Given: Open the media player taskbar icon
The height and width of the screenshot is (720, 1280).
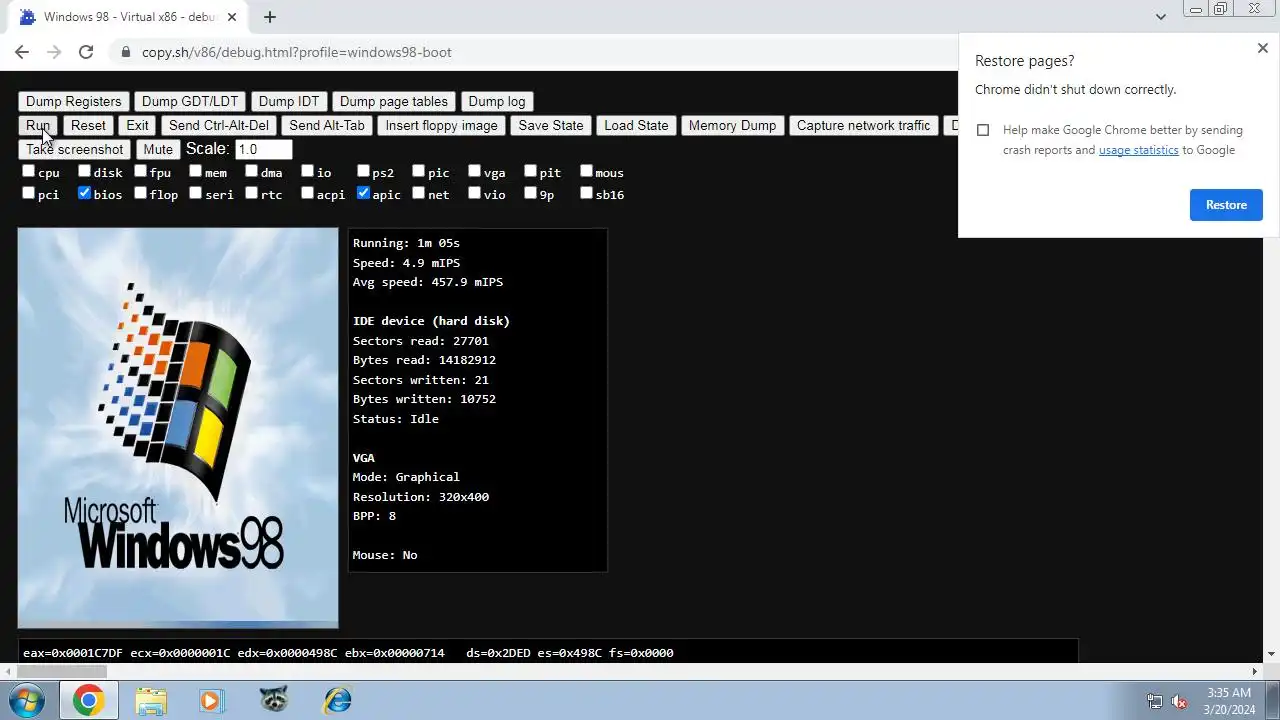Looking at the screenshot, I should [x=211, y=700].
